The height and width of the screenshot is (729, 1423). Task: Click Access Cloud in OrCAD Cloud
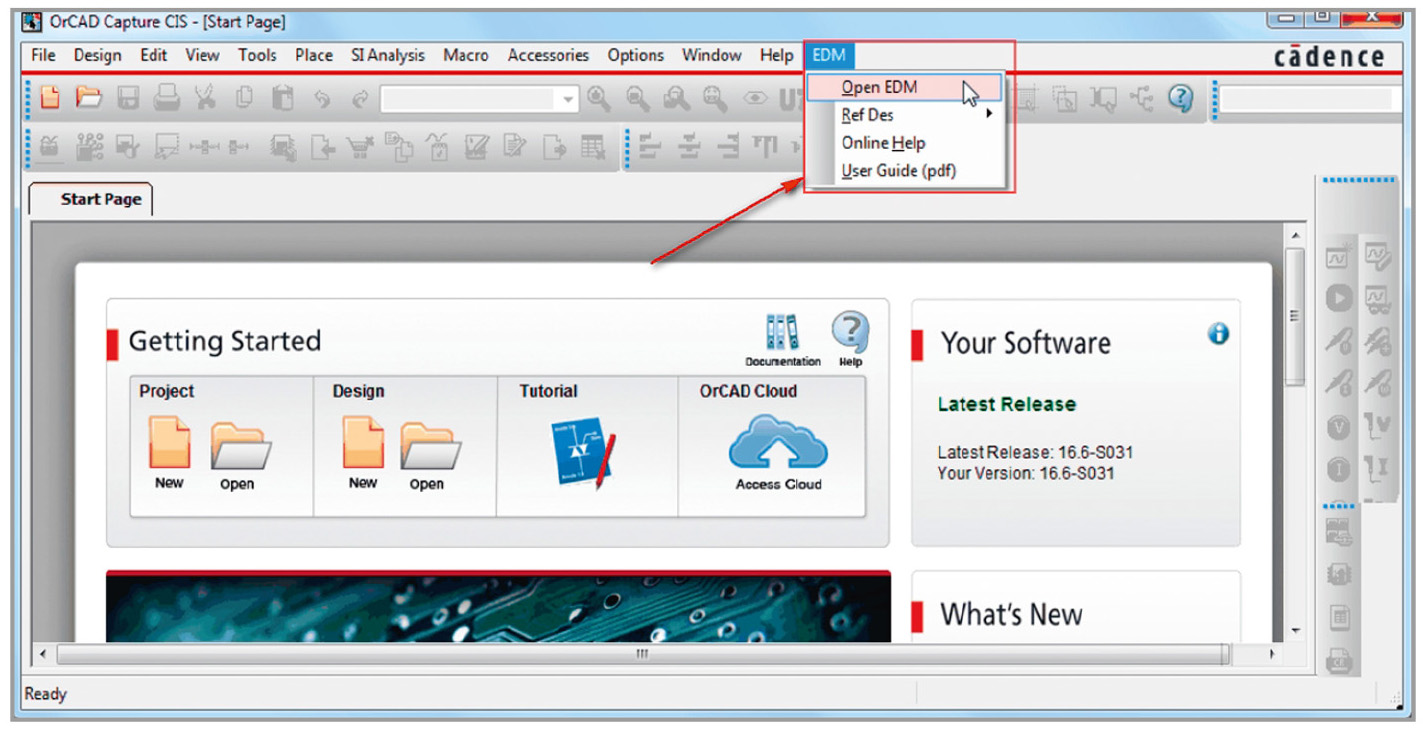click(x=778, y=453)
